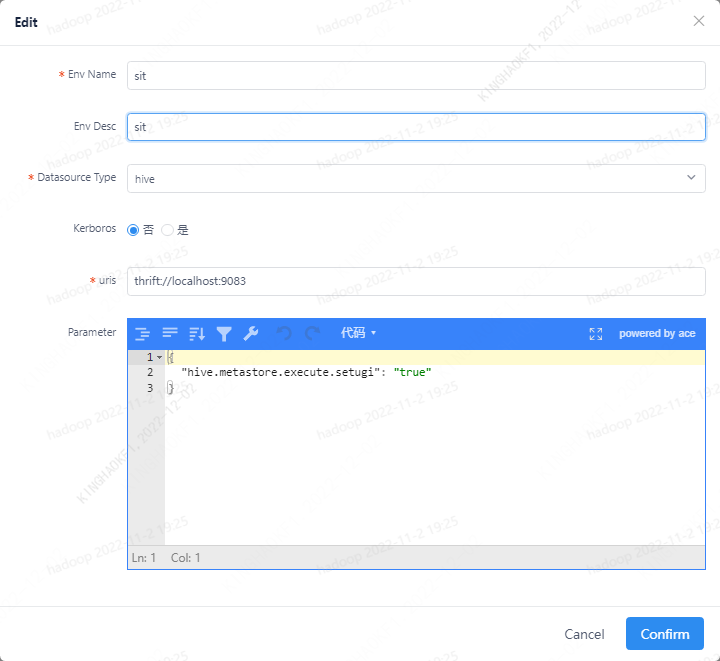Close the Edit dialog with the X
The image size is (720, 661).
tap(699, 21)
